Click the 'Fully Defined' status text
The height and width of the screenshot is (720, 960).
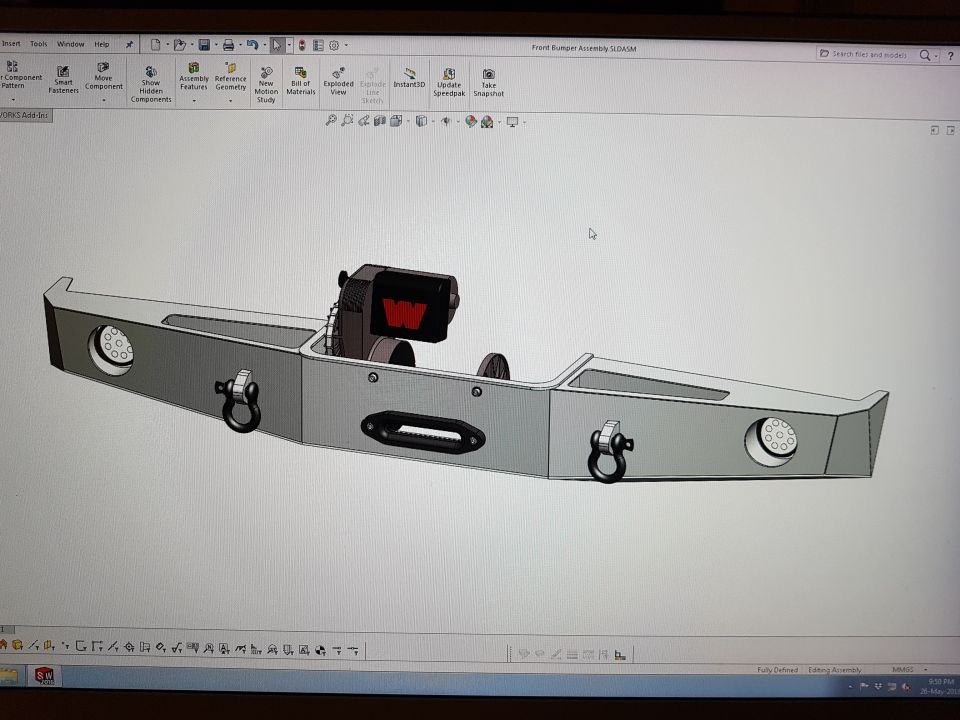click(777, 670)
